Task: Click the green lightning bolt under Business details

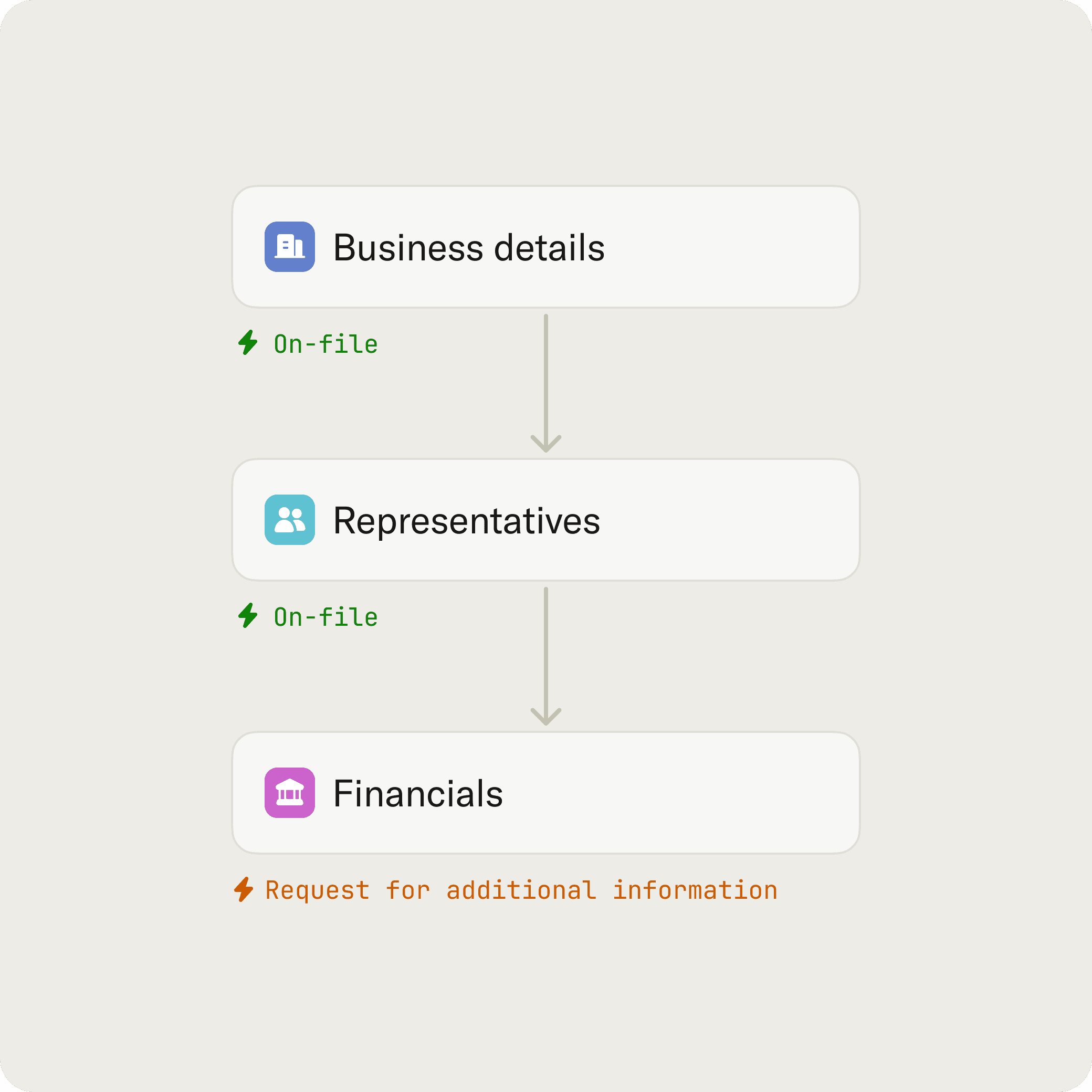Action: 248,342
